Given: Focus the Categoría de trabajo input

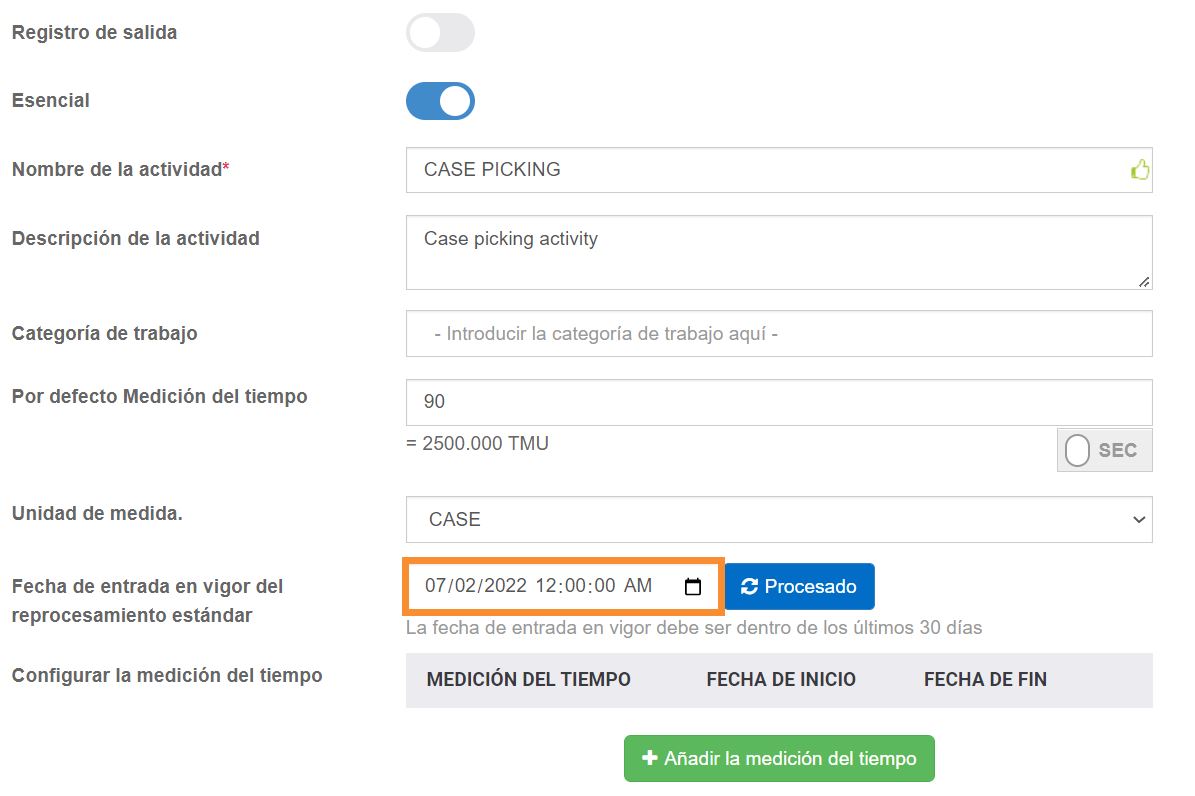Looking at the screenshot, I should click(778, 334).
